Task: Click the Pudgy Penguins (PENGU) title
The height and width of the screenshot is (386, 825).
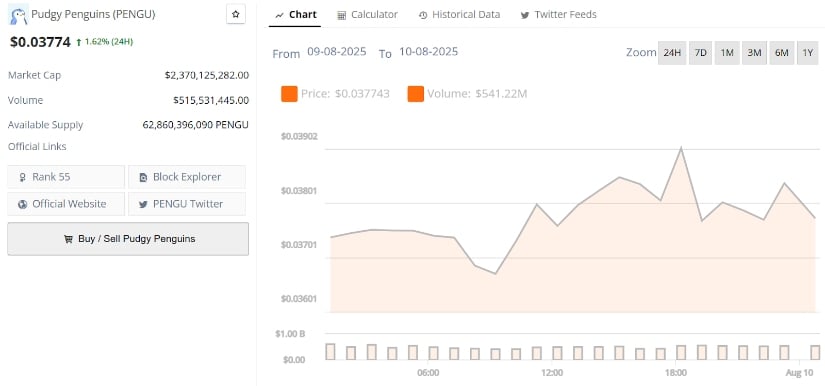Action: pyautogui.click(x=93, y=15)
